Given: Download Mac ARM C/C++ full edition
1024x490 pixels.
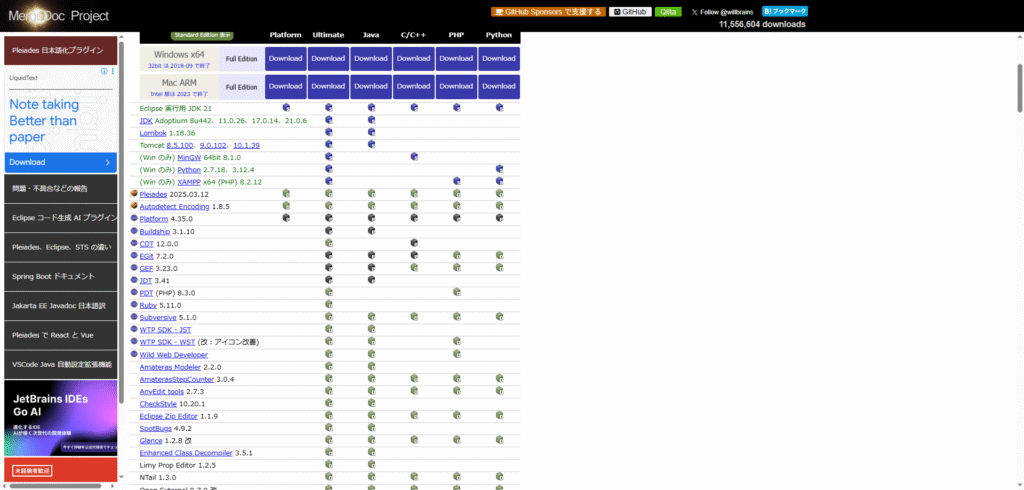Looking at the screenshot, I should 413,86.
